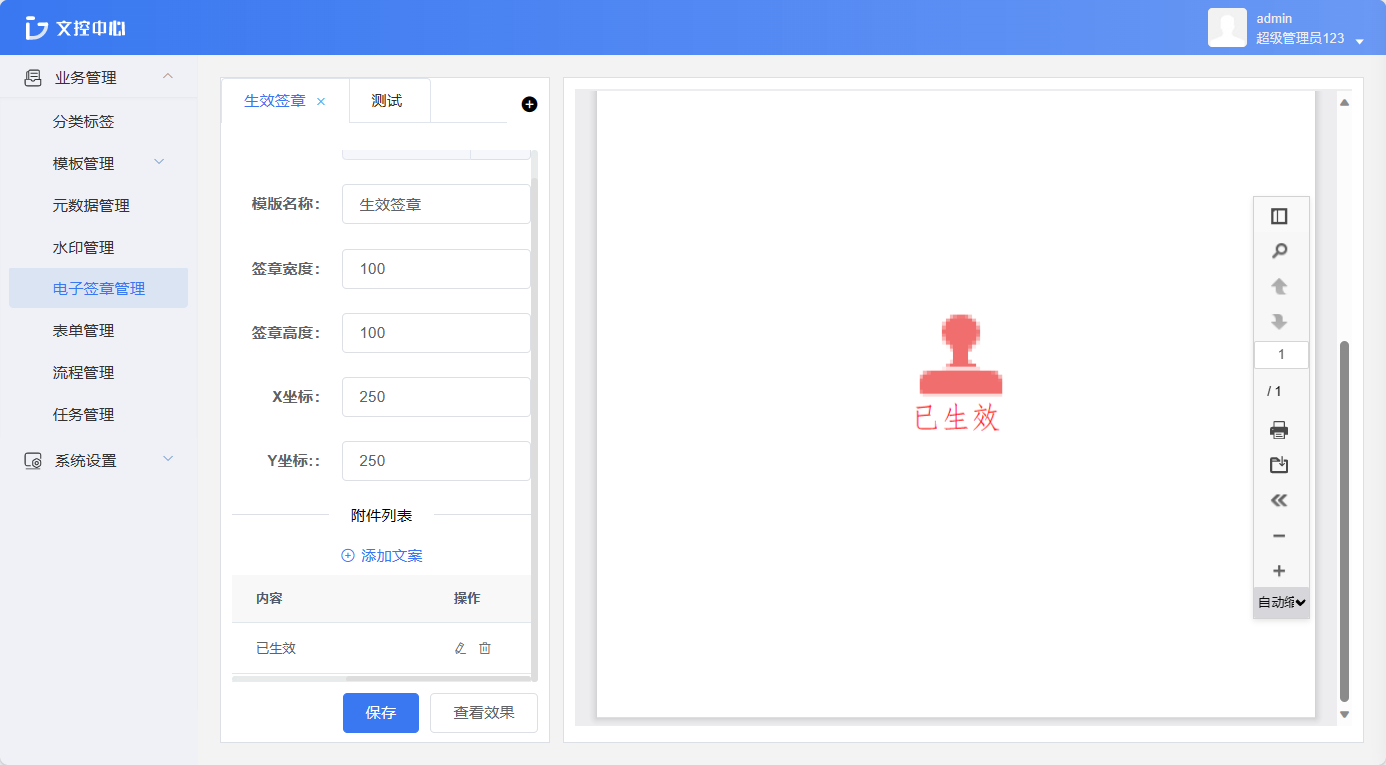Create a new template with the plus button
This screenshot has height=765, width=1386.
pyautogui.click(x=529, y=104)
